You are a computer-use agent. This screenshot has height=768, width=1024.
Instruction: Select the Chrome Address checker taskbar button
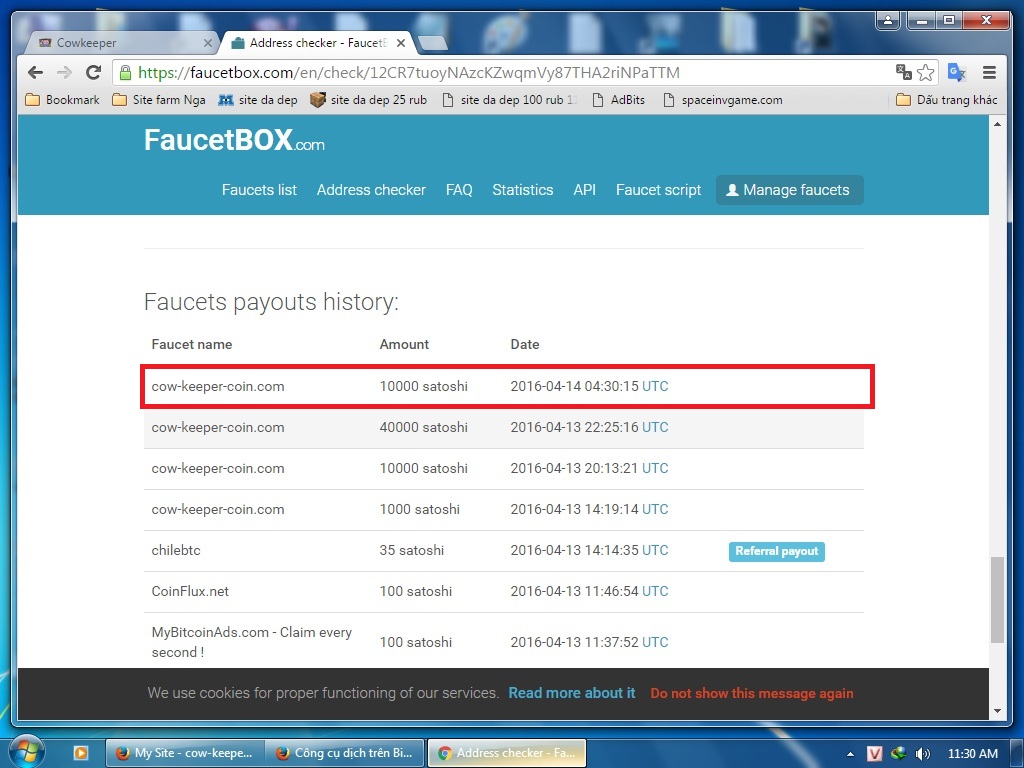pyautogui.click(x=507, y=753)
